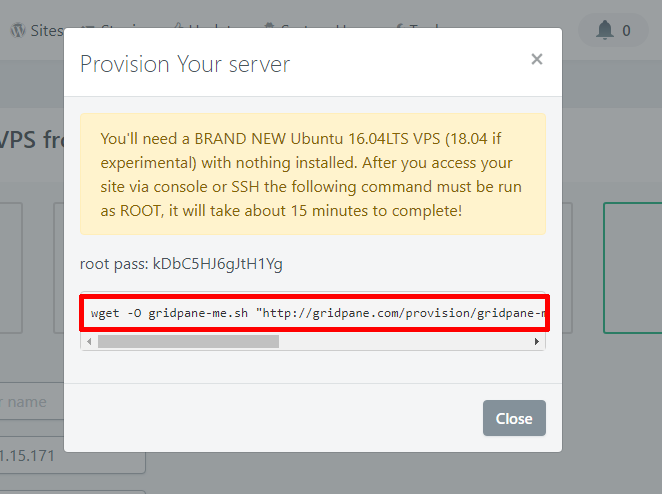Close the Provision Your server dialog with X
This screenshot has width=662, height=494.
[537, 59]
